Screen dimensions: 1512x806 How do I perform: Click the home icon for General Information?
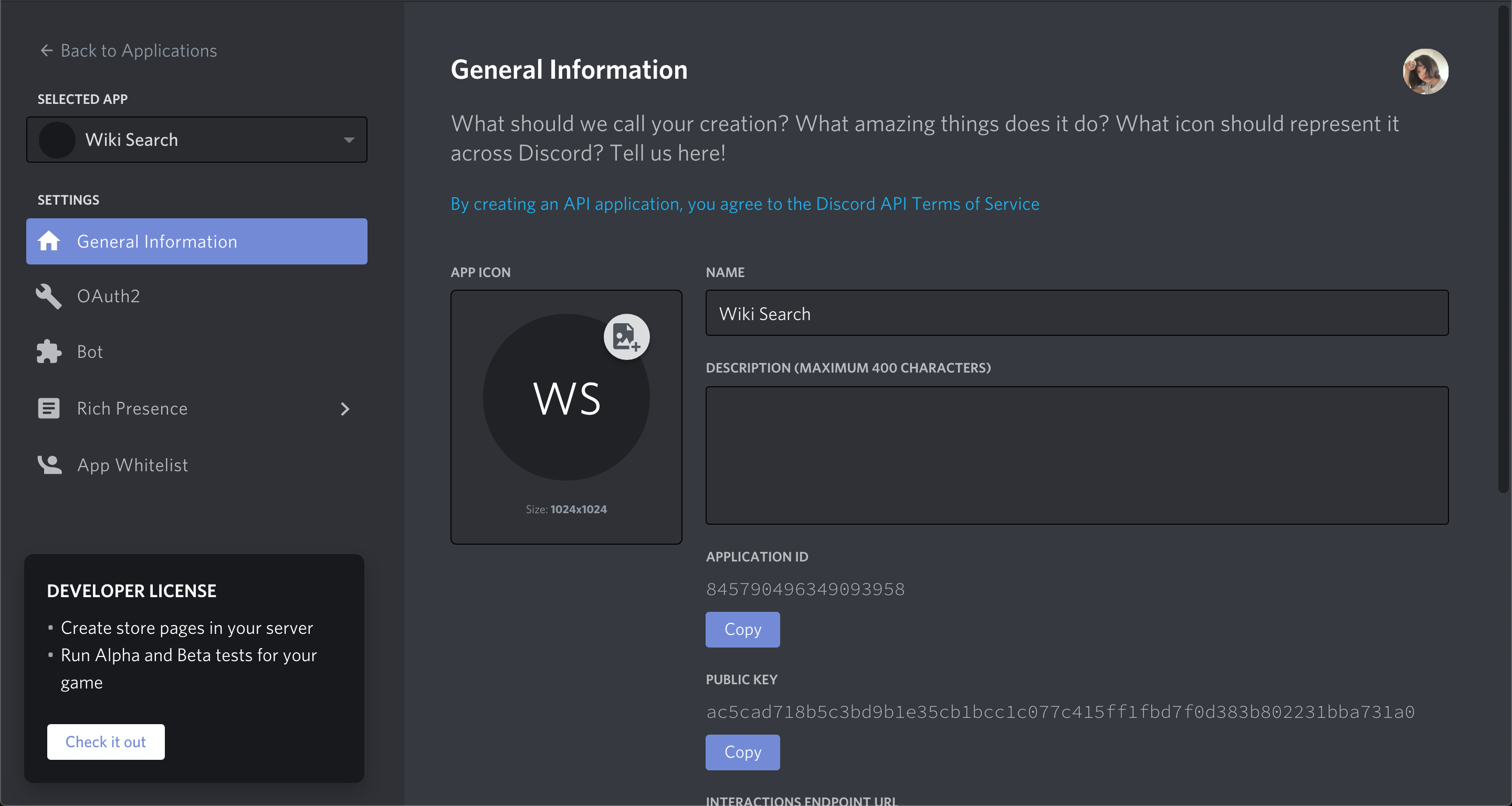49,241
